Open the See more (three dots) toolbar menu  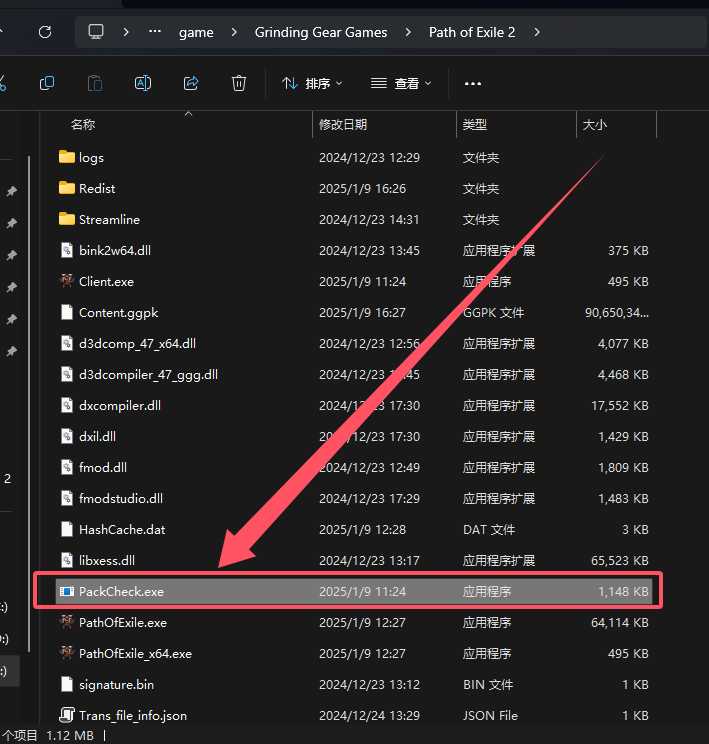(x=473, y=84)
